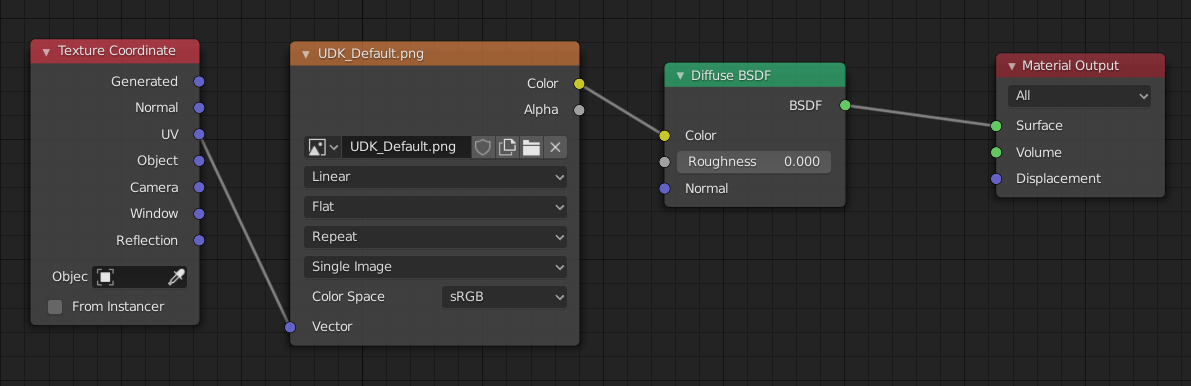The height and width of the screenshot is (386, 1191).
Task: Click the Reflection output socket
Action: [199, 240]
